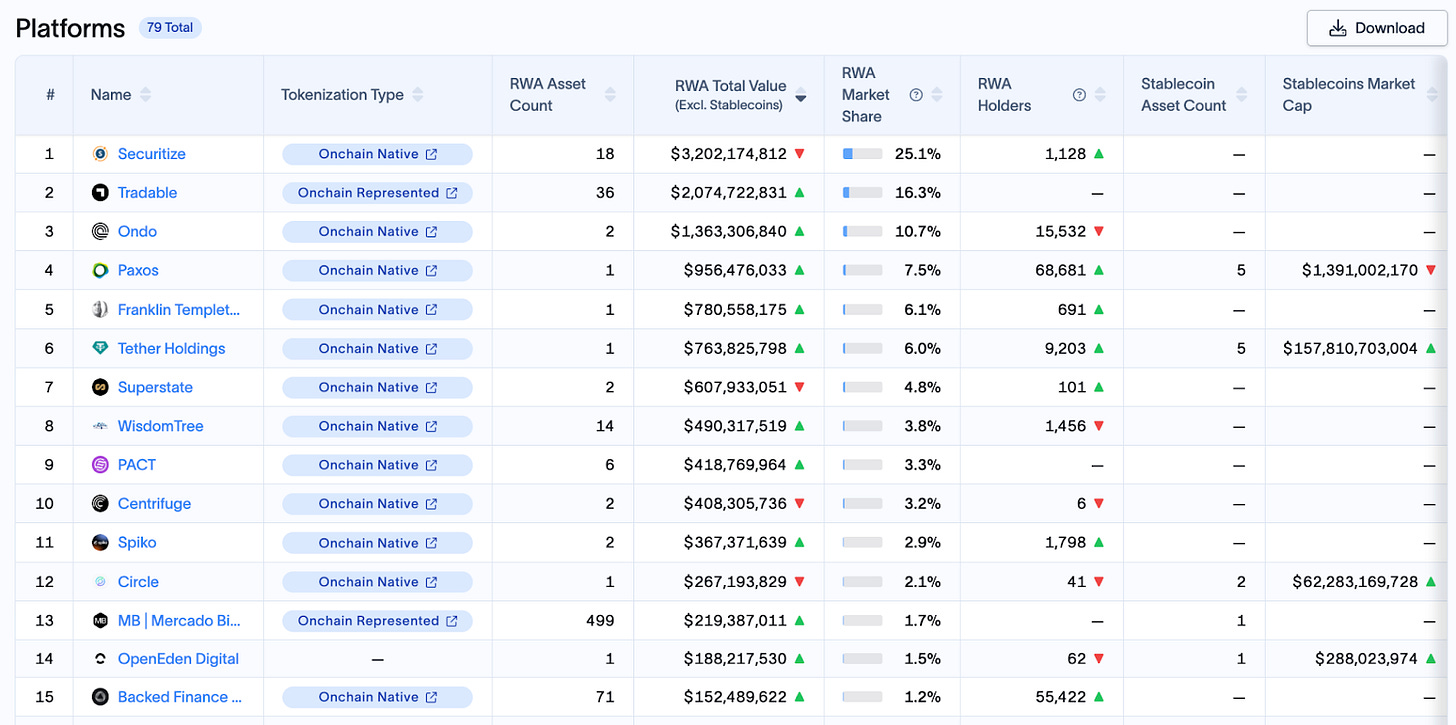This screenshot has height=725, width=1456.
Task: Open the WisdomTree platform link
Action: (161, 426)
